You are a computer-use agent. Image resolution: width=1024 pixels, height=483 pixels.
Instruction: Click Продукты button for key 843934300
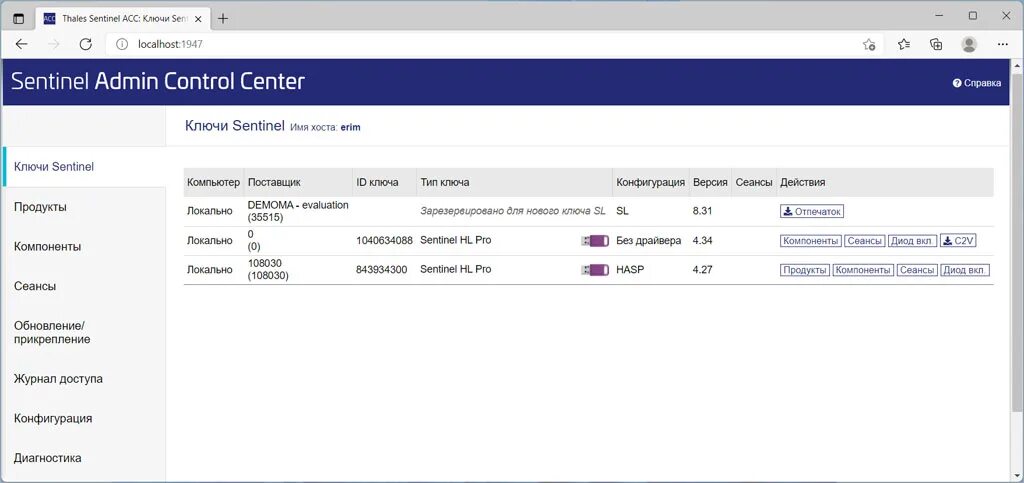[805, 270]
